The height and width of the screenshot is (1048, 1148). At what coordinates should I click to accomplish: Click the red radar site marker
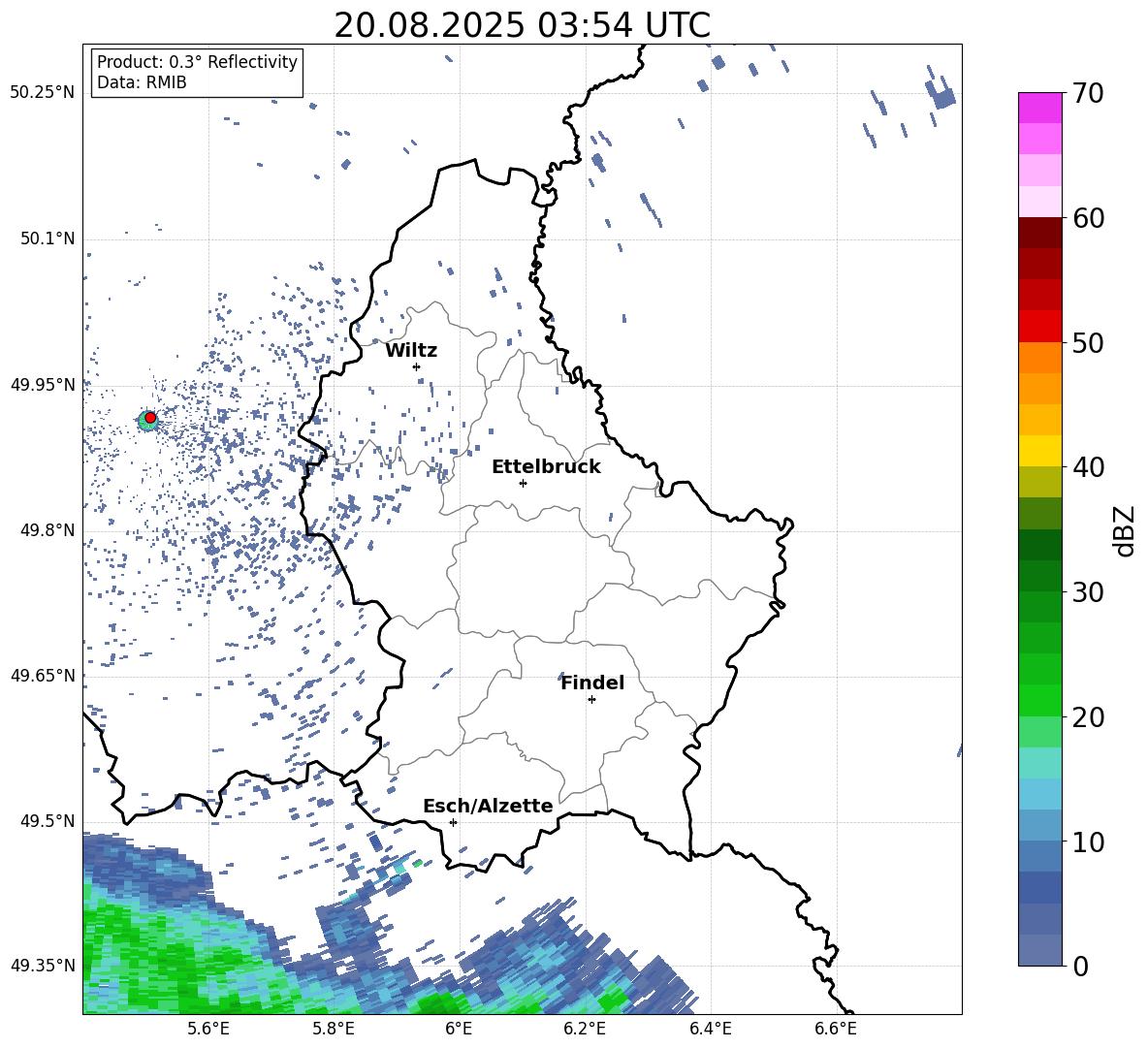[150, 418]
